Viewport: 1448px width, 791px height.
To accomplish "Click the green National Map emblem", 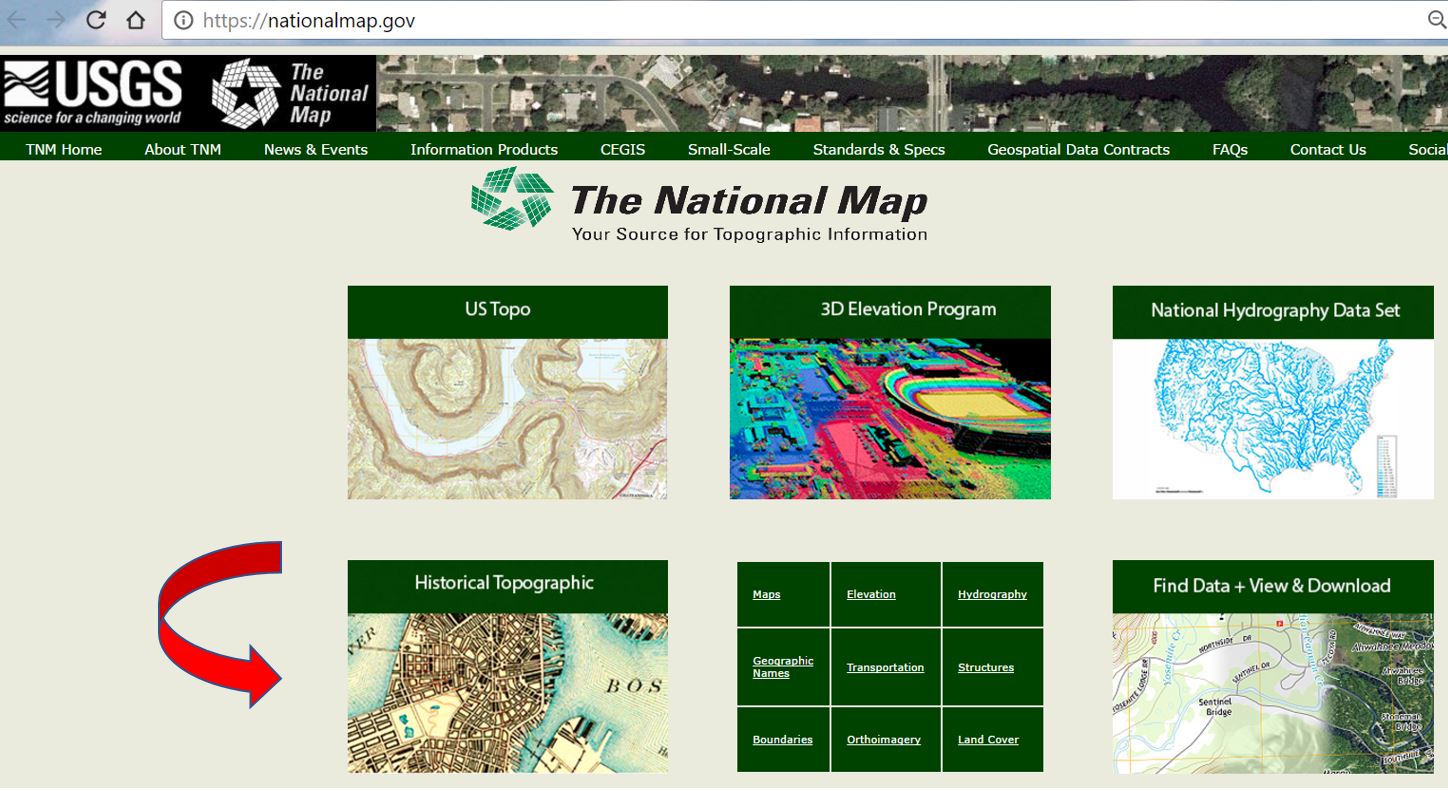I will tap(512, 198).
